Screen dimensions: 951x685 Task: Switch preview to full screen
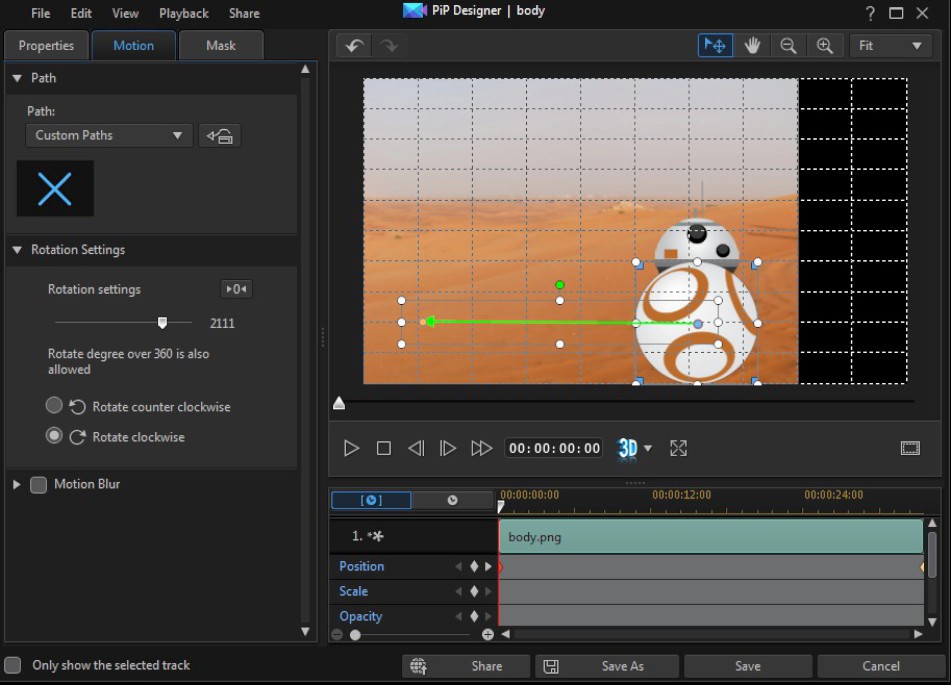[x=678, y=448]
